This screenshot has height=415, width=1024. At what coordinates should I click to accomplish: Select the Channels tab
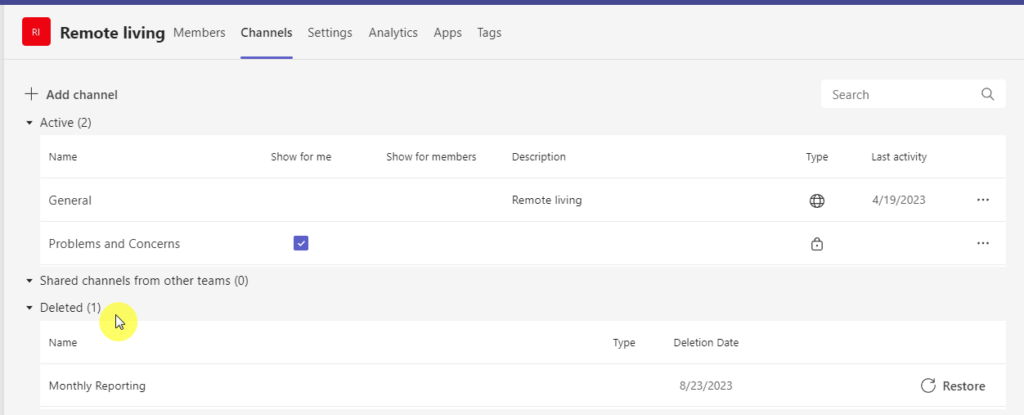pos(266,33)
